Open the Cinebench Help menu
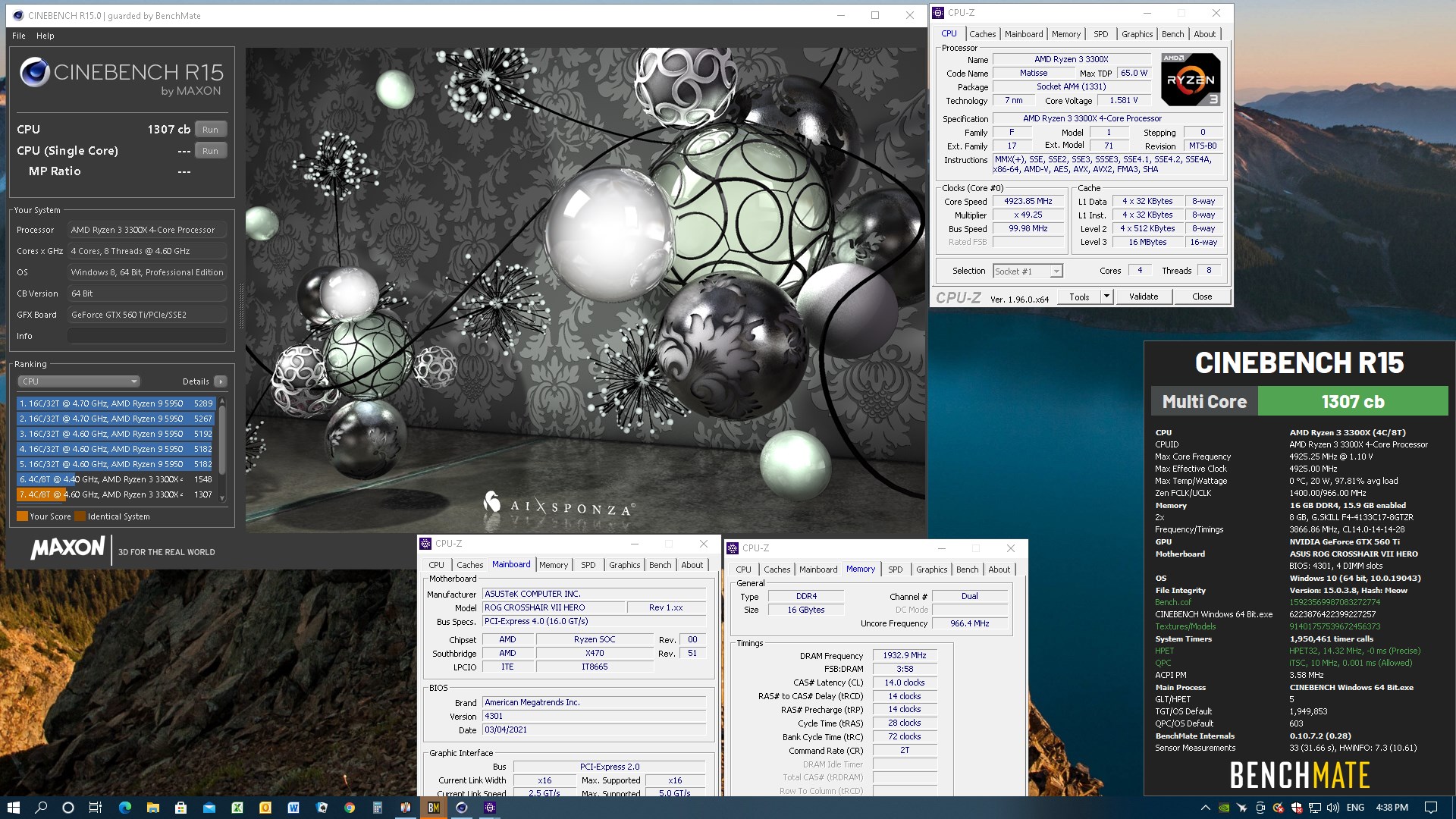Image resolution: width=1456 pixels, height=819 pixels. coord(45,36)
